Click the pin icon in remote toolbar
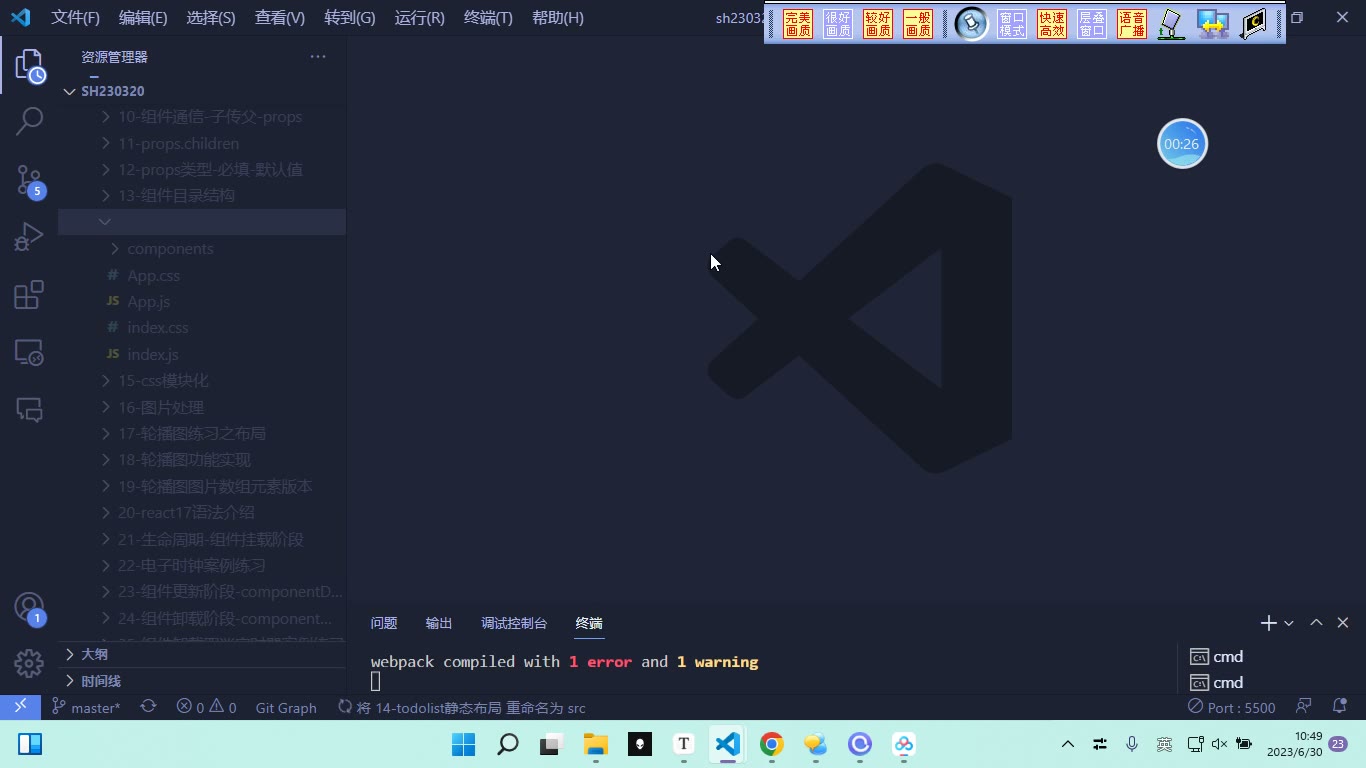The height and width of the screenshot is (768, 1366). tap(971, 23)
